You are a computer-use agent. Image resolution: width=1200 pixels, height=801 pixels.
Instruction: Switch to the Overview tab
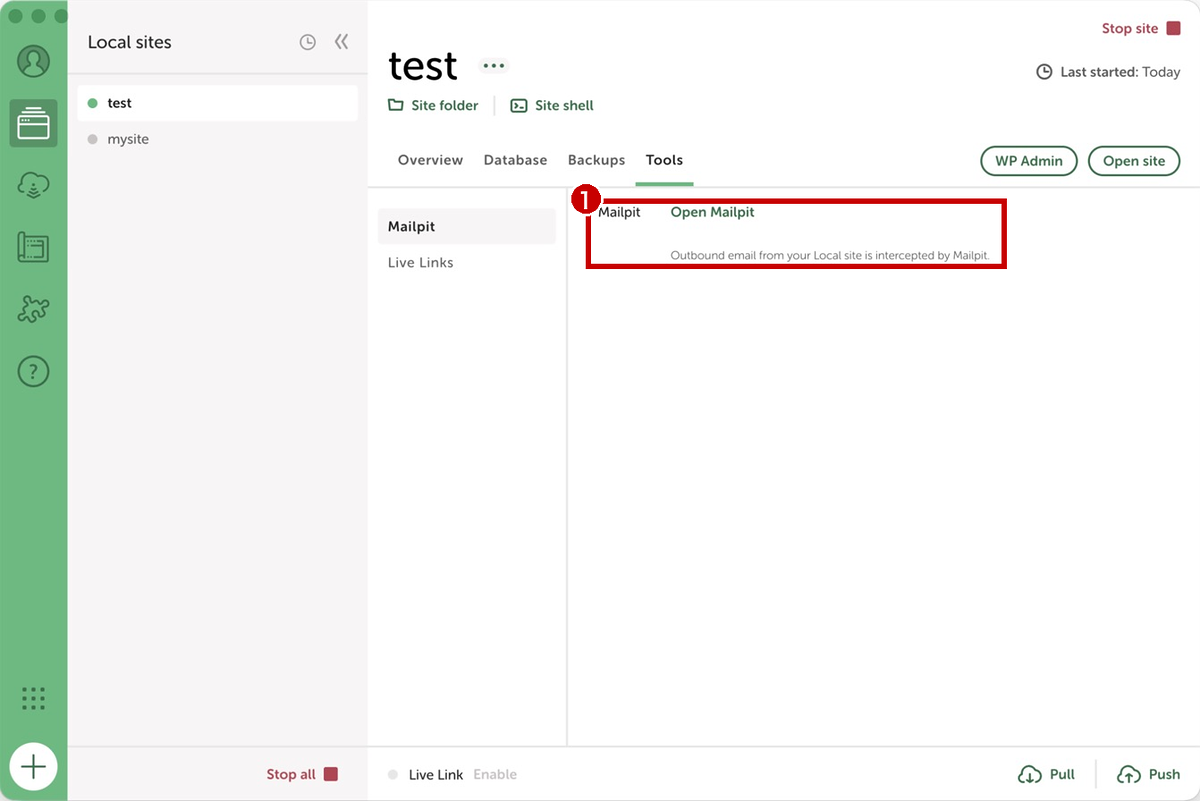pos(430,160)
